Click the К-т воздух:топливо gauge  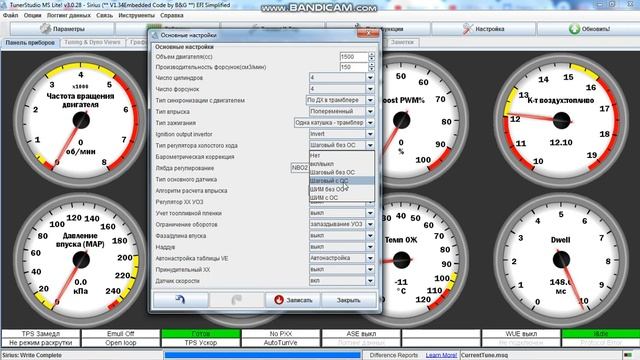coord(561,120)
